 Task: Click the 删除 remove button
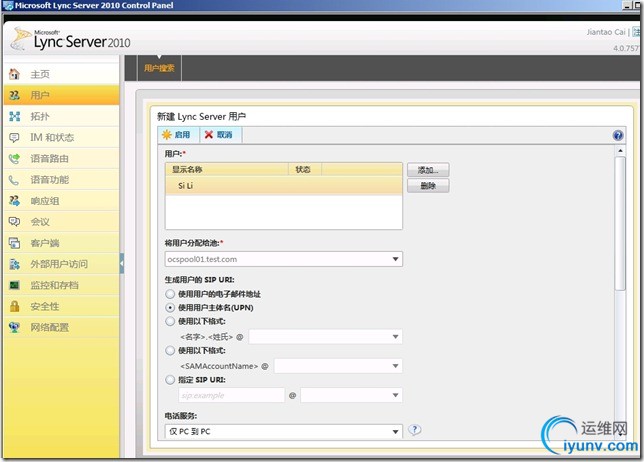point(428,186)
